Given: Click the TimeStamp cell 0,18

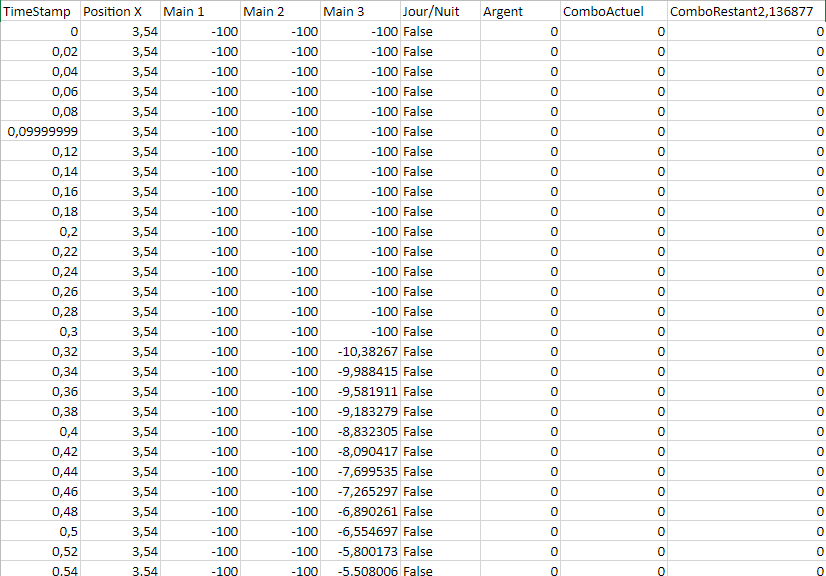Looking at the screenshot, I should (41, 212).
